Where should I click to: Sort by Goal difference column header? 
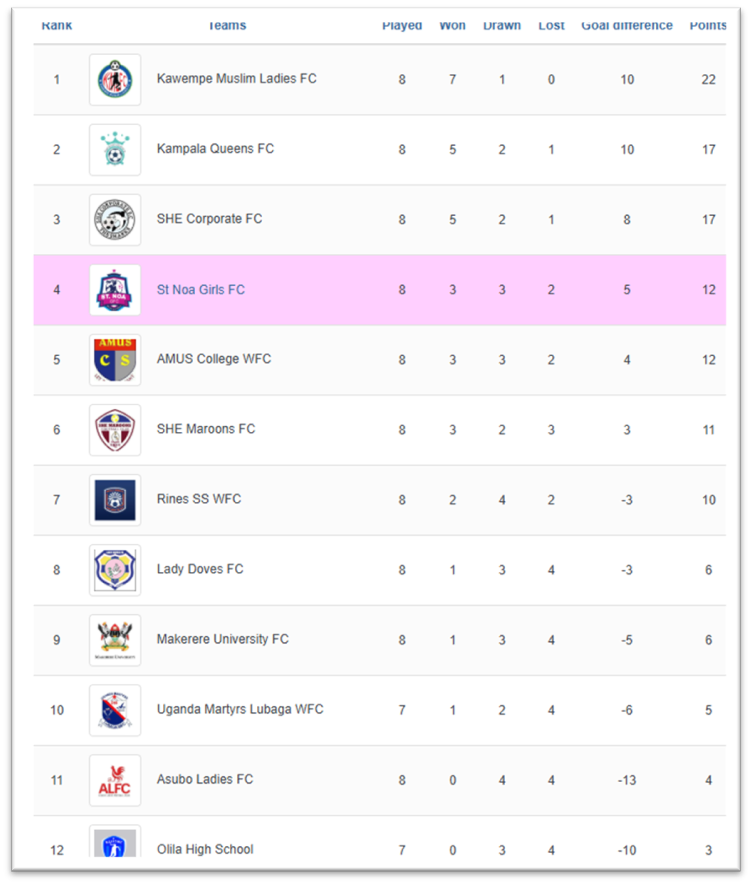point(627,25)
